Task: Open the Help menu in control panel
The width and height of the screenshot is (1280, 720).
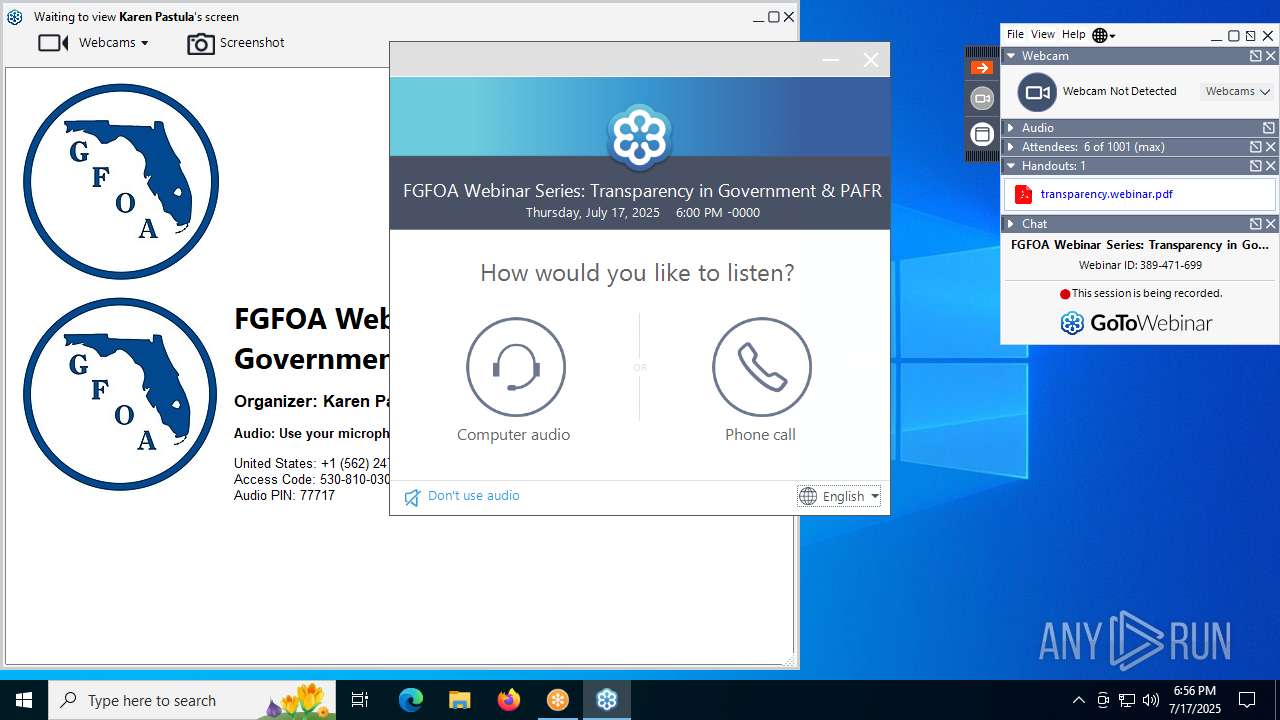Action: click(x=1073, y=35)
